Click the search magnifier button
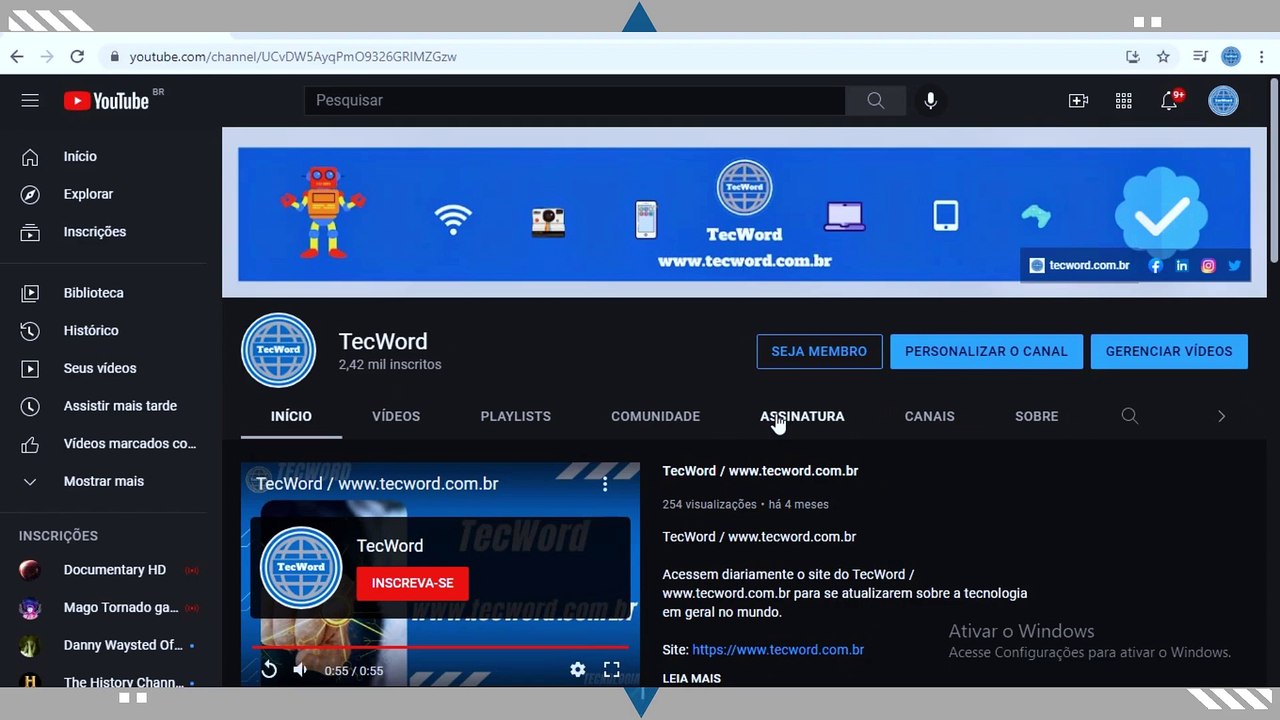 coord(875,100)
